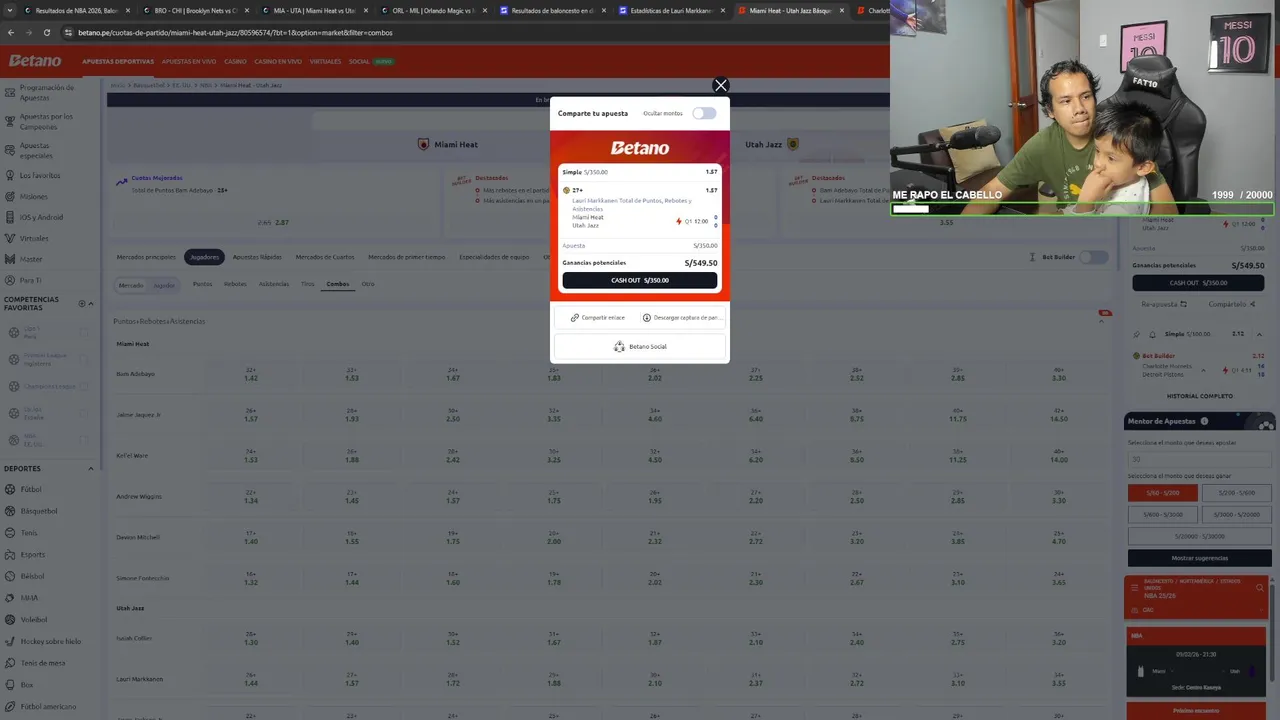The height and width of the screenshot is (720, 1280).
Task: Collapse the DEPORTES section chevron
Action: (90, 469)
